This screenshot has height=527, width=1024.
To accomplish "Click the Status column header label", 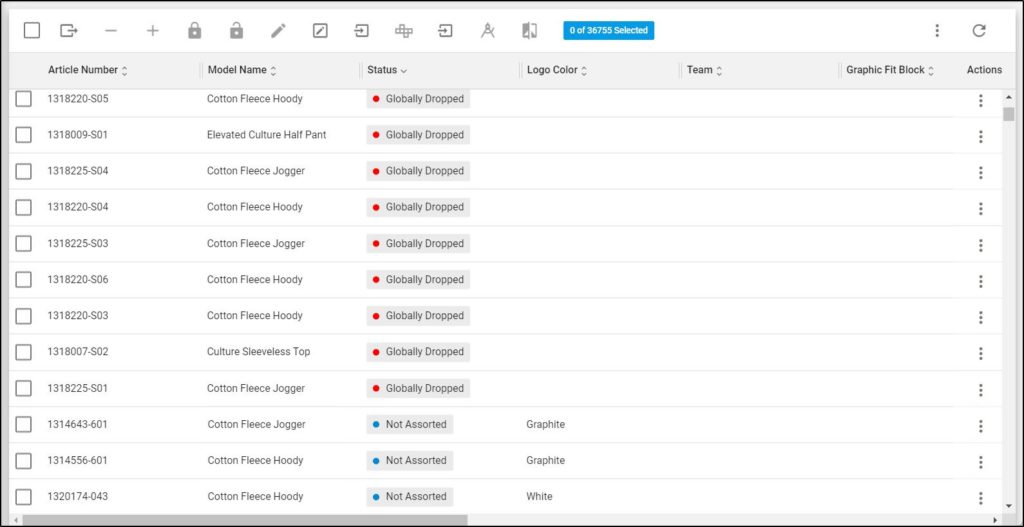I will click(x=382, y=70).
